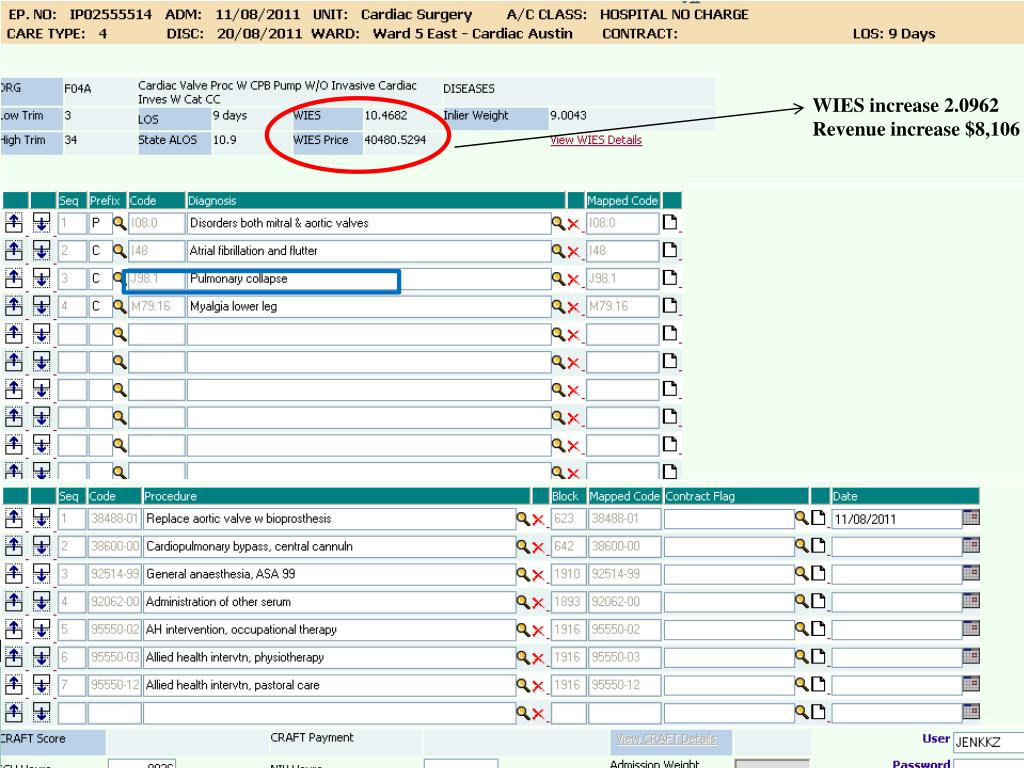The width and height of the screenshot is (1024, 768).
Task: Open the View WIES Details link
Action: [596, 140]
